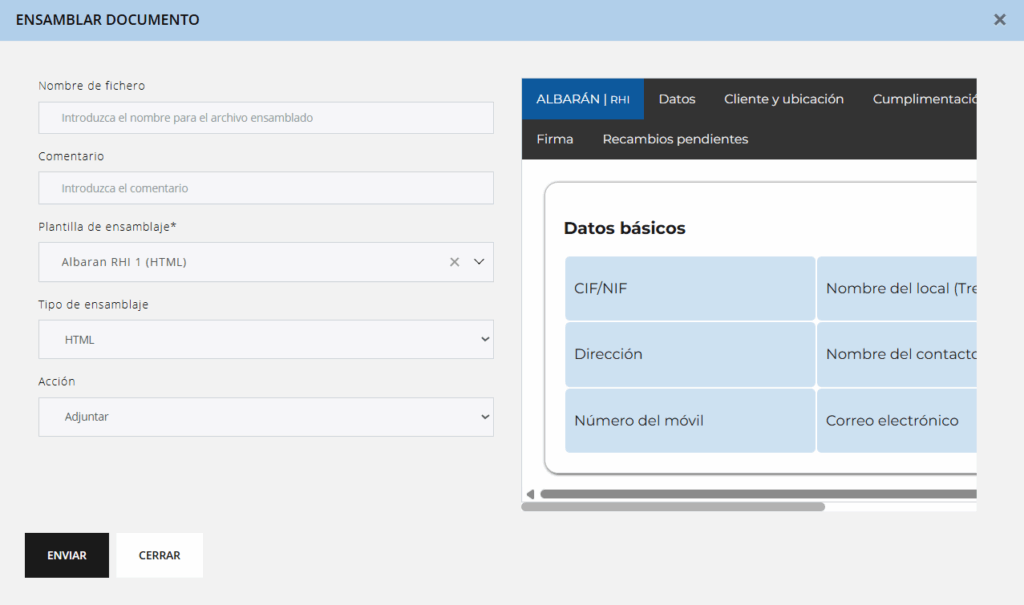Open the Tipo de ensamblaje dropdown

(x=266, y=340)
